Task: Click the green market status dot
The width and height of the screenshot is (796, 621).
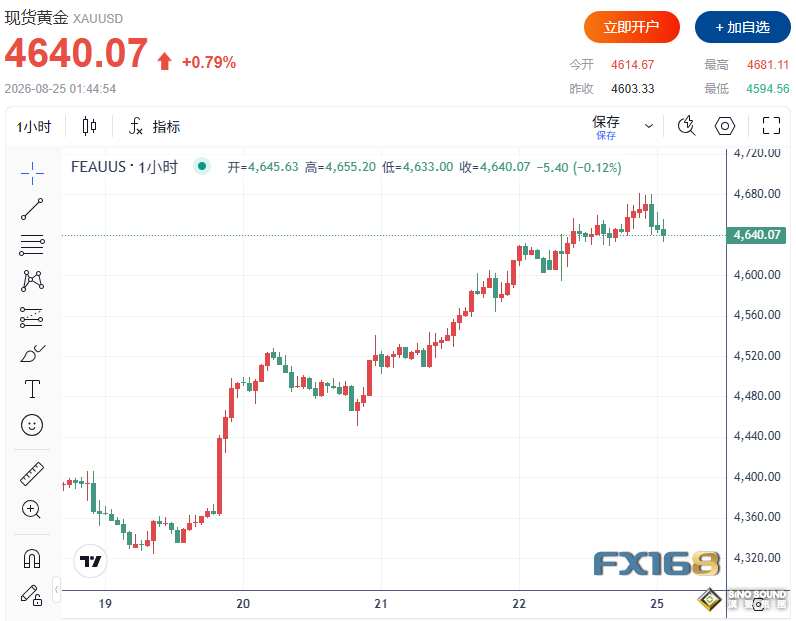Action: coord(202,166)
